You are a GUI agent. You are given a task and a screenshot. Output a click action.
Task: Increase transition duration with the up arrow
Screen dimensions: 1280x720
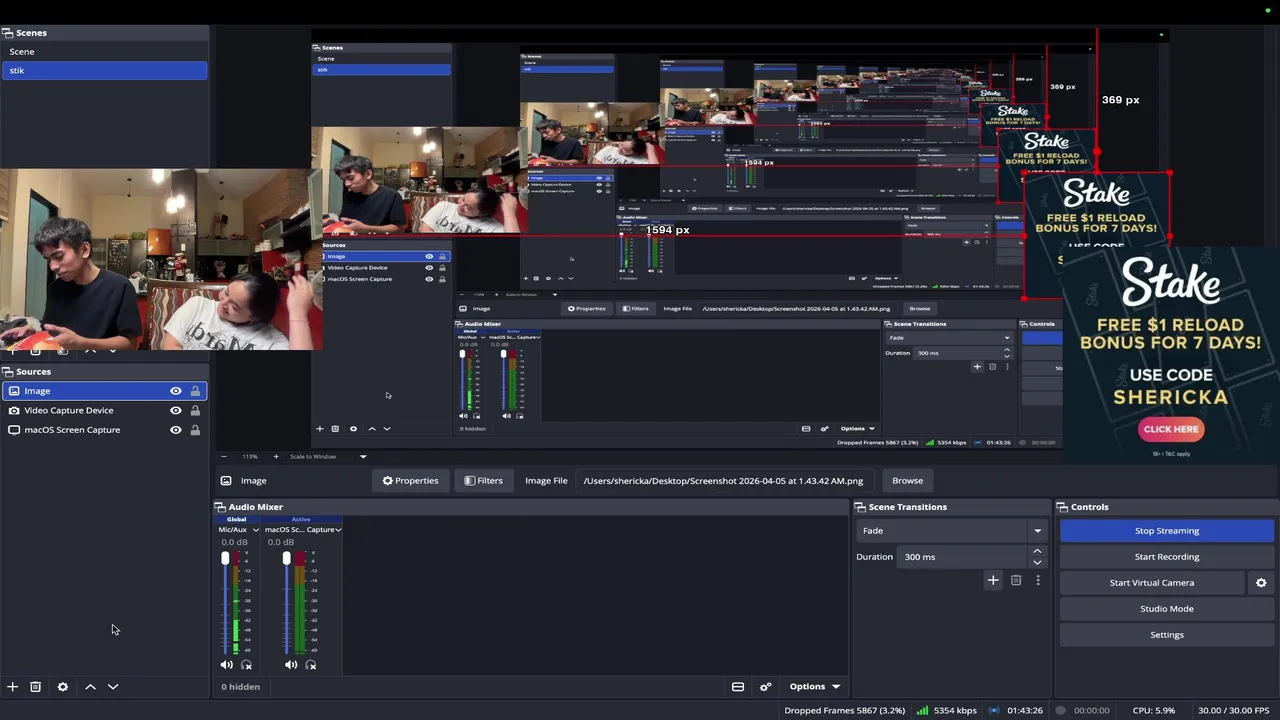point(1037,551)
